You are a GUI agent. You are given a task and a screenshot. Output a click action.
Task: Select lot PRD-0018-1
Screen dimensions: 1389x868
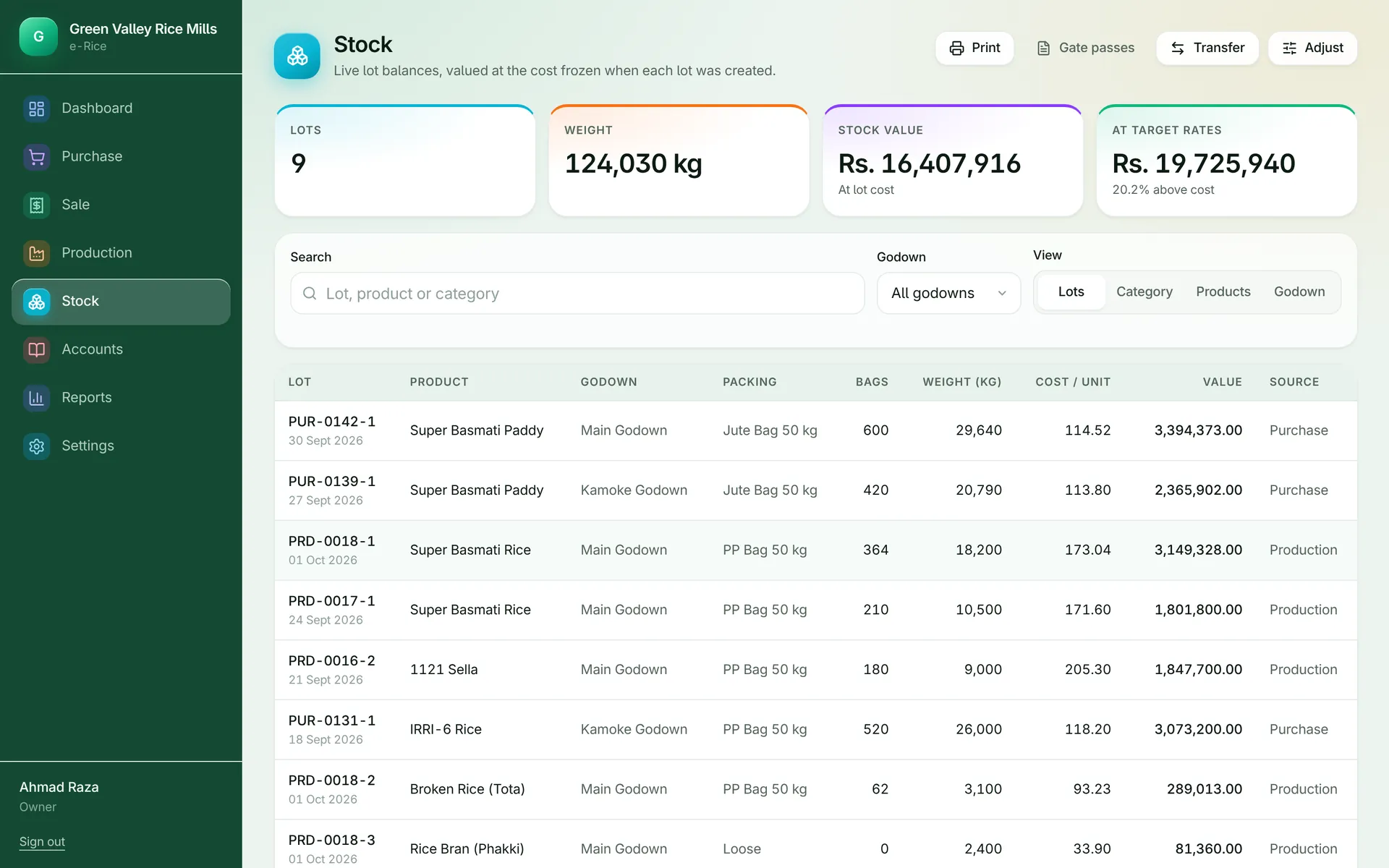332,541
